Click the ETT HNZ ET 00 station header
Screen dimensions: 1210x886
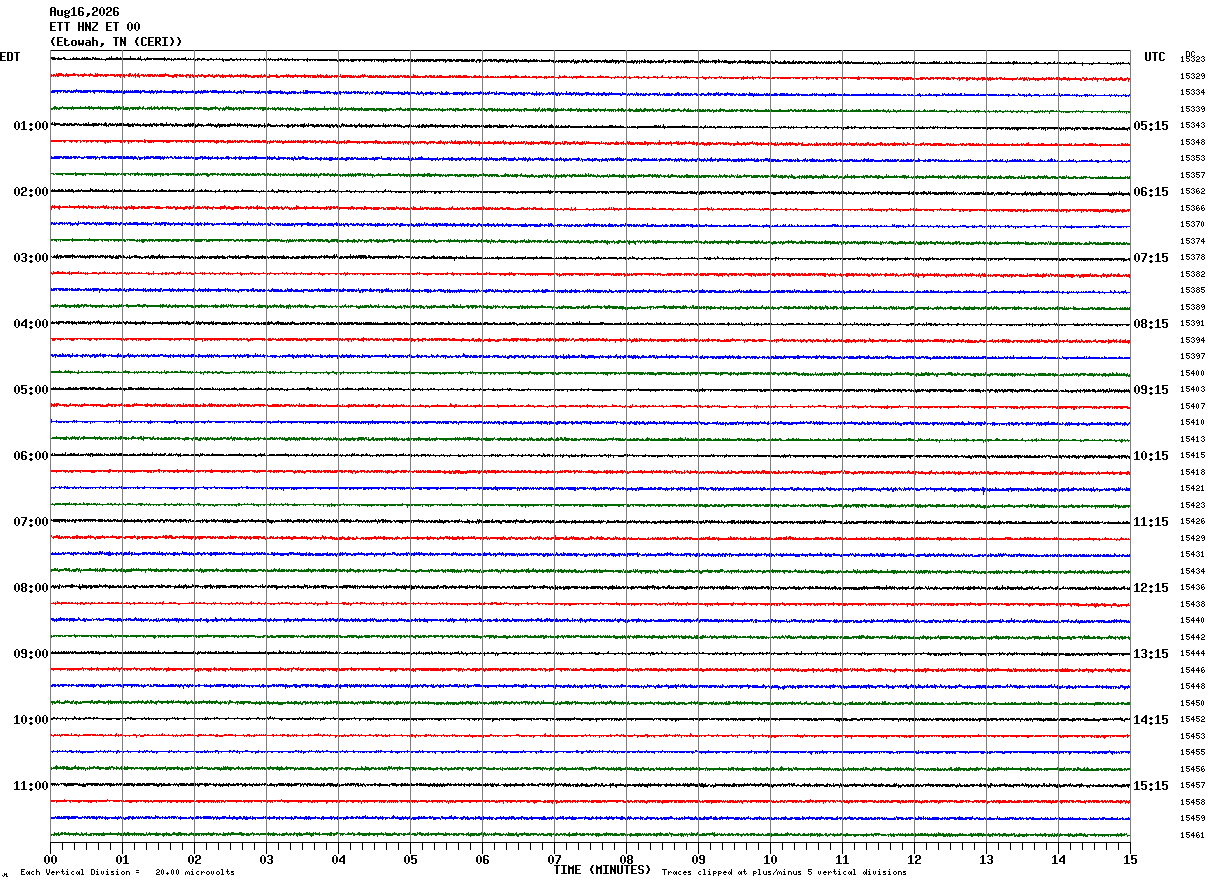click(95, 27)
